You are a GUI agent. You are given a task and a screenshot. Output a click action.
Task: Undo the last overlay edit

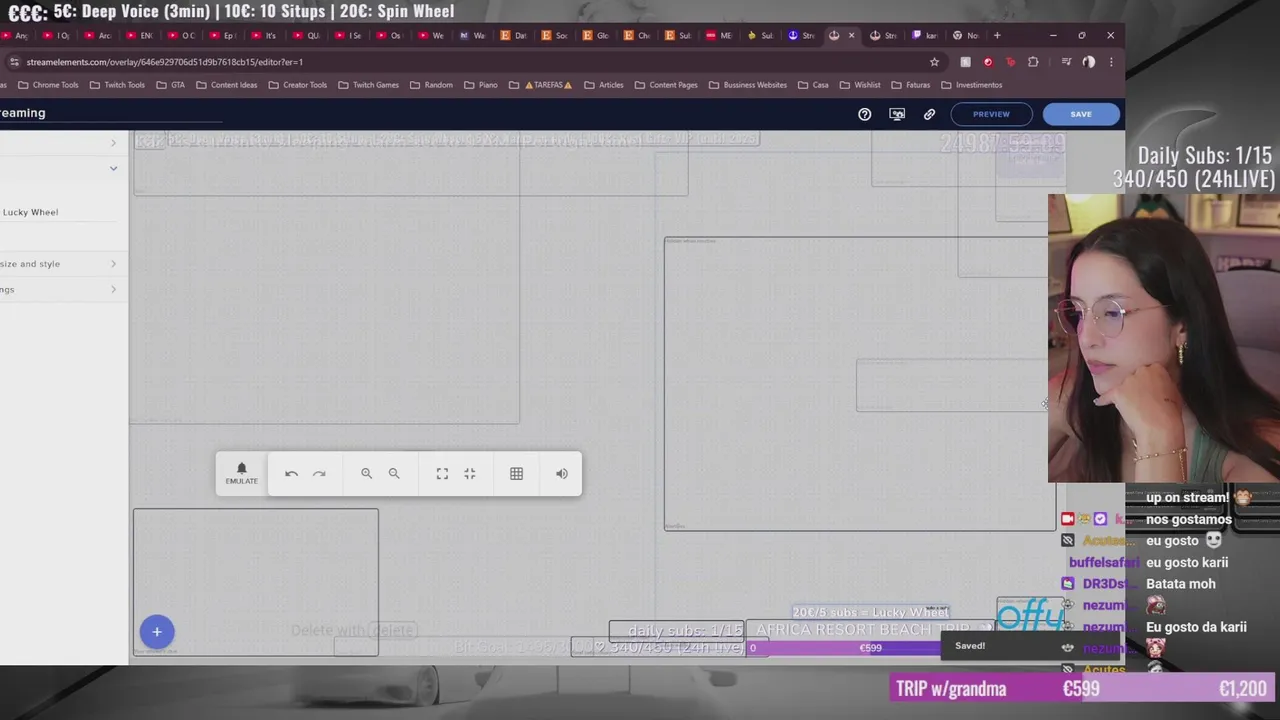pos(291,474)
